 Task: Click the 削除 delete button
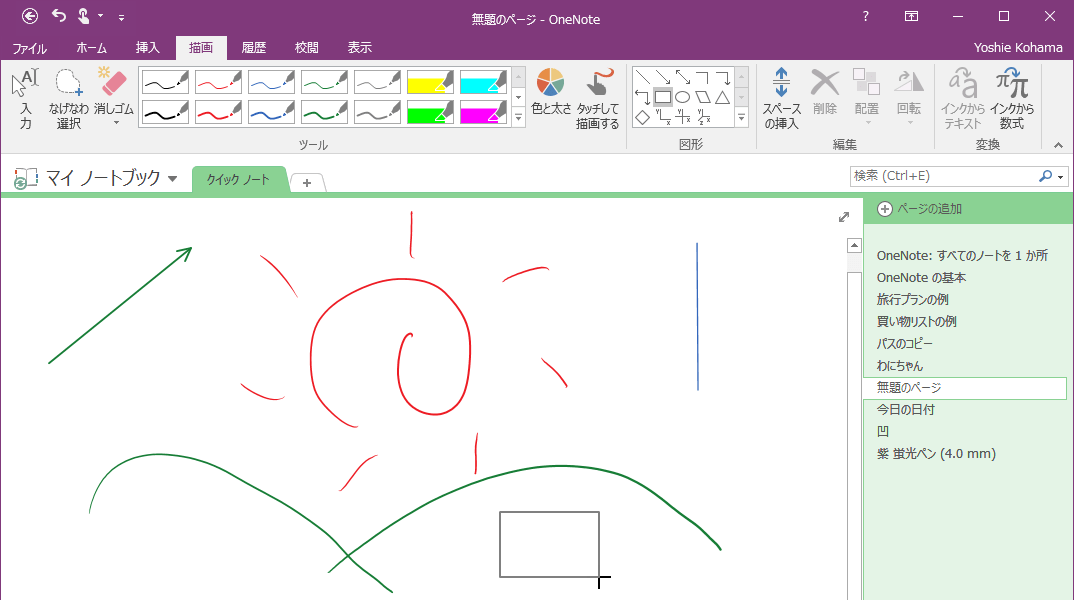[x=825, y=92]
